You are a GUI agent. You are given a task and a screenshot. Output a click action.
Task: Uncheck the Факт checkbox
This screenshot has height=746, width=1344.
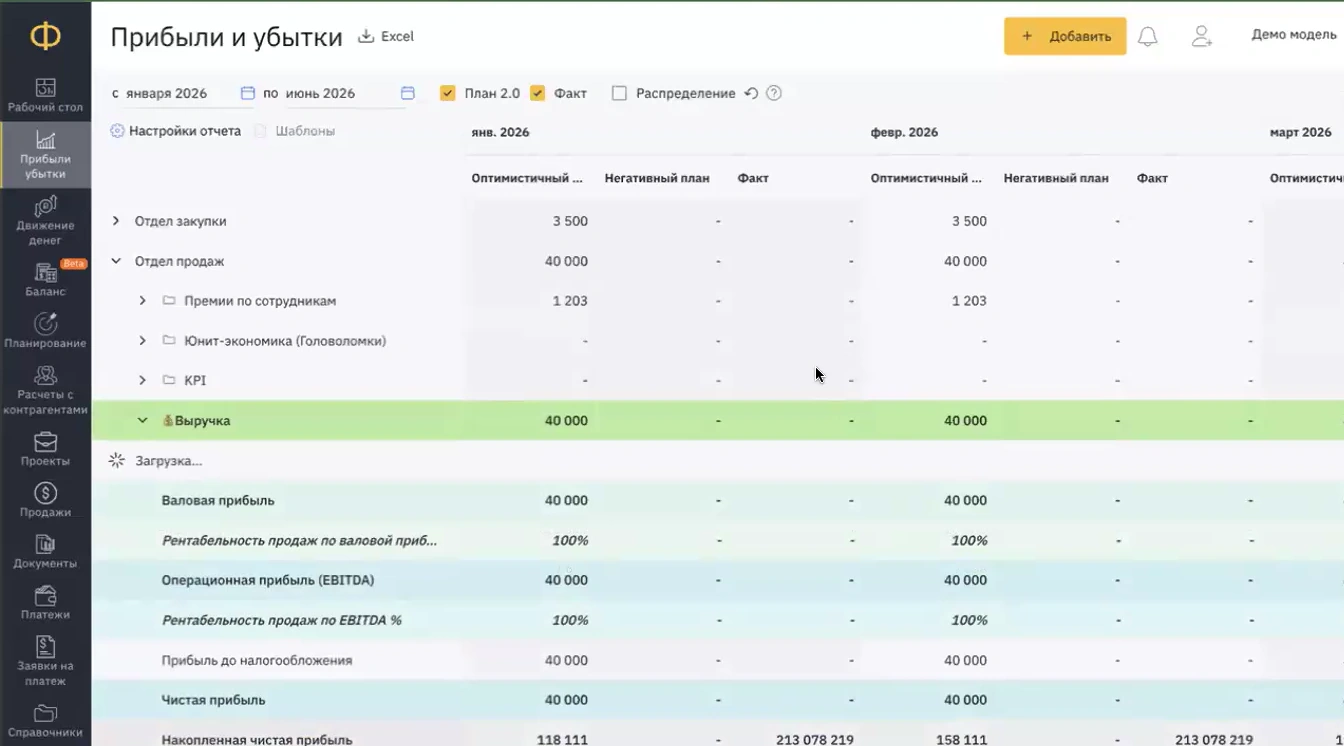[x=537, y=93]
